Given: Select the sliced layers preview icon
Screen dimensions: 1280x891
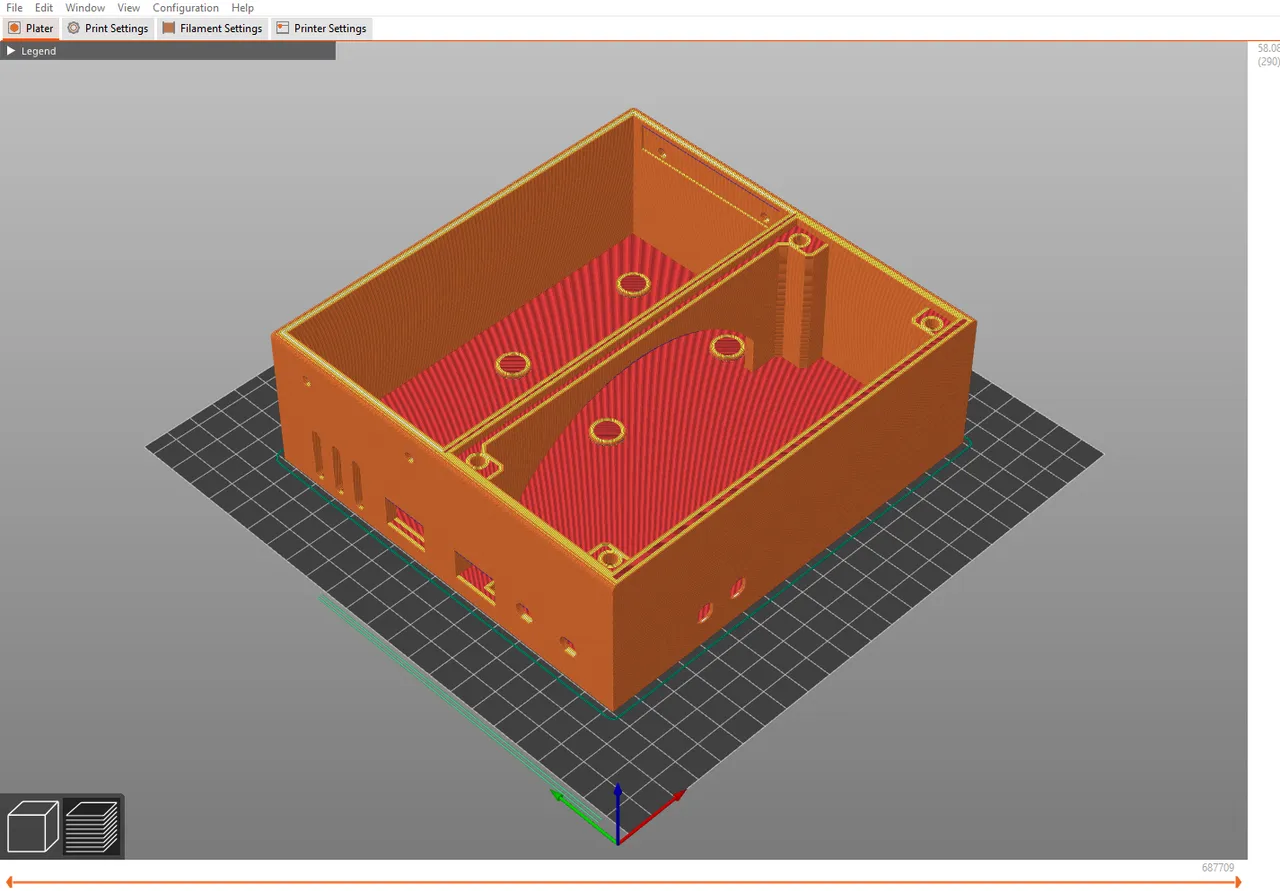Looking at the screenshot, I should pyautogui.click(x=92, y=826).
